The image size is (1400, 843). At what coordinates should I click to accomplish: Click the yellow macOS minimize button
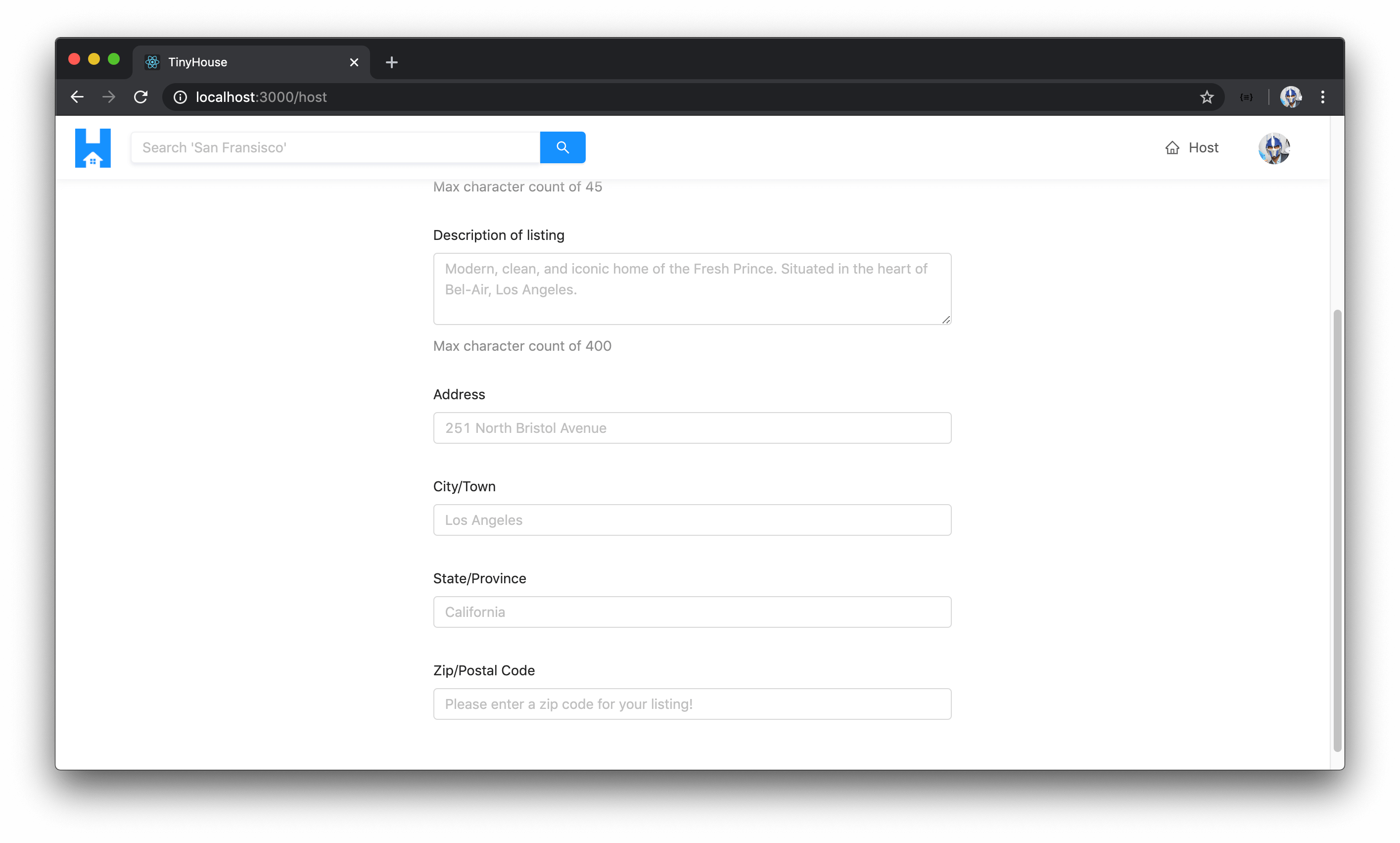point(94,59)
